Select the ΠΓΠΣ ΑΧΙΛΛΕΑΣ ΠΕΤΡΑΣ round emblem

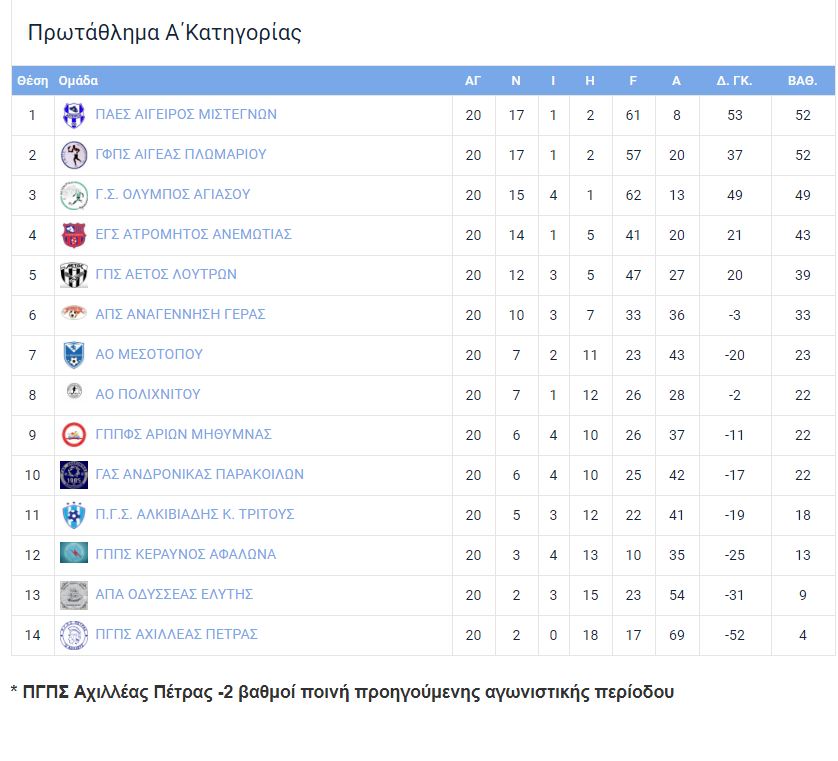pyautogui.click(x=74, y=635)
